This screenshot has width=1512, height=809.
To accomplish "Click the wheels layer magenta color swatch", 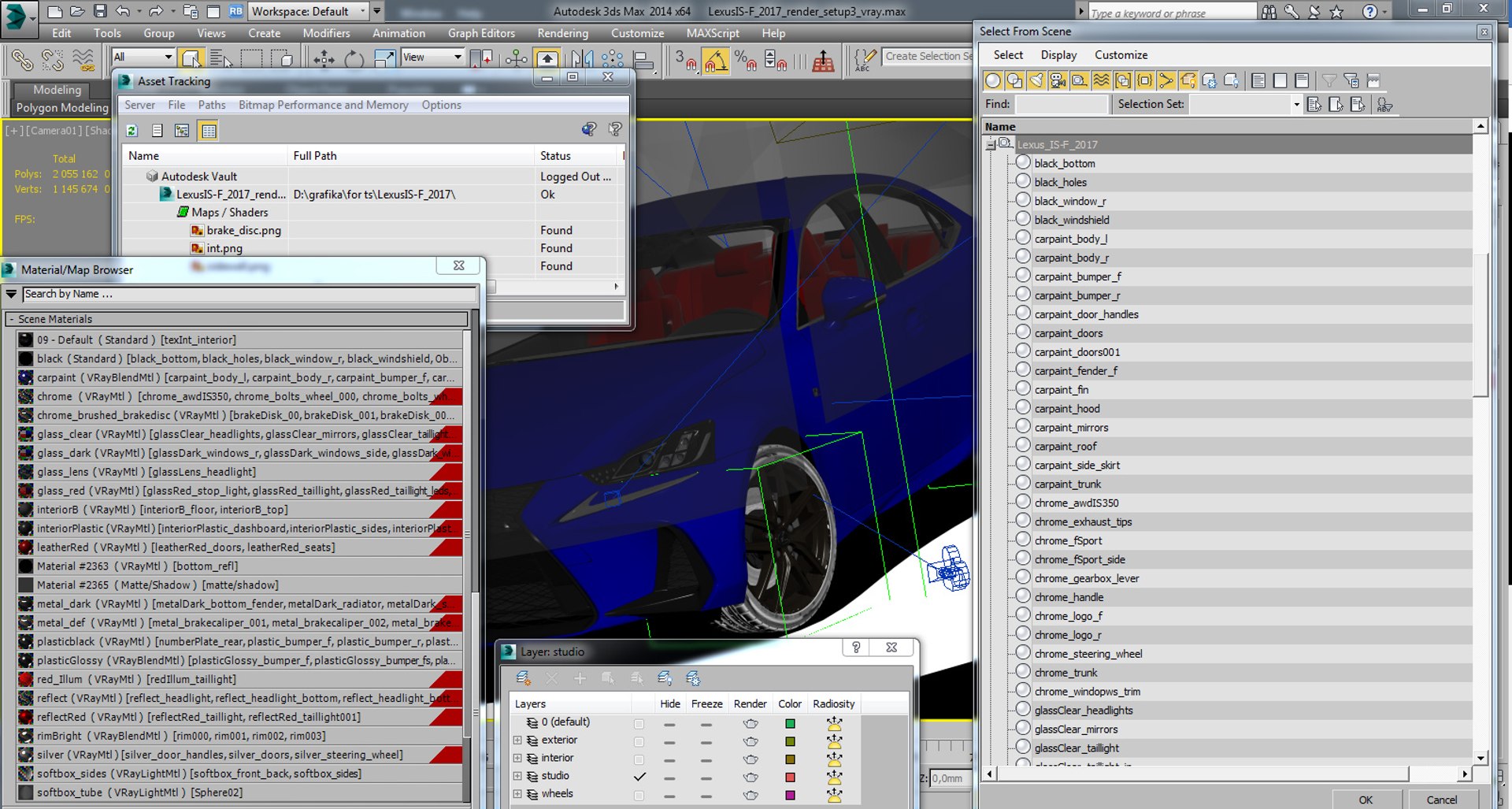I will click(790, 795).
